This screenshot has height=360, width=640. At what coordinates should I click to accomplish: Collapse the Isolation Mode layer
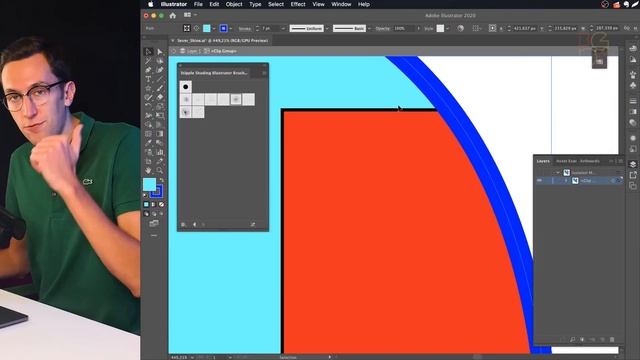tap(558, 173)
